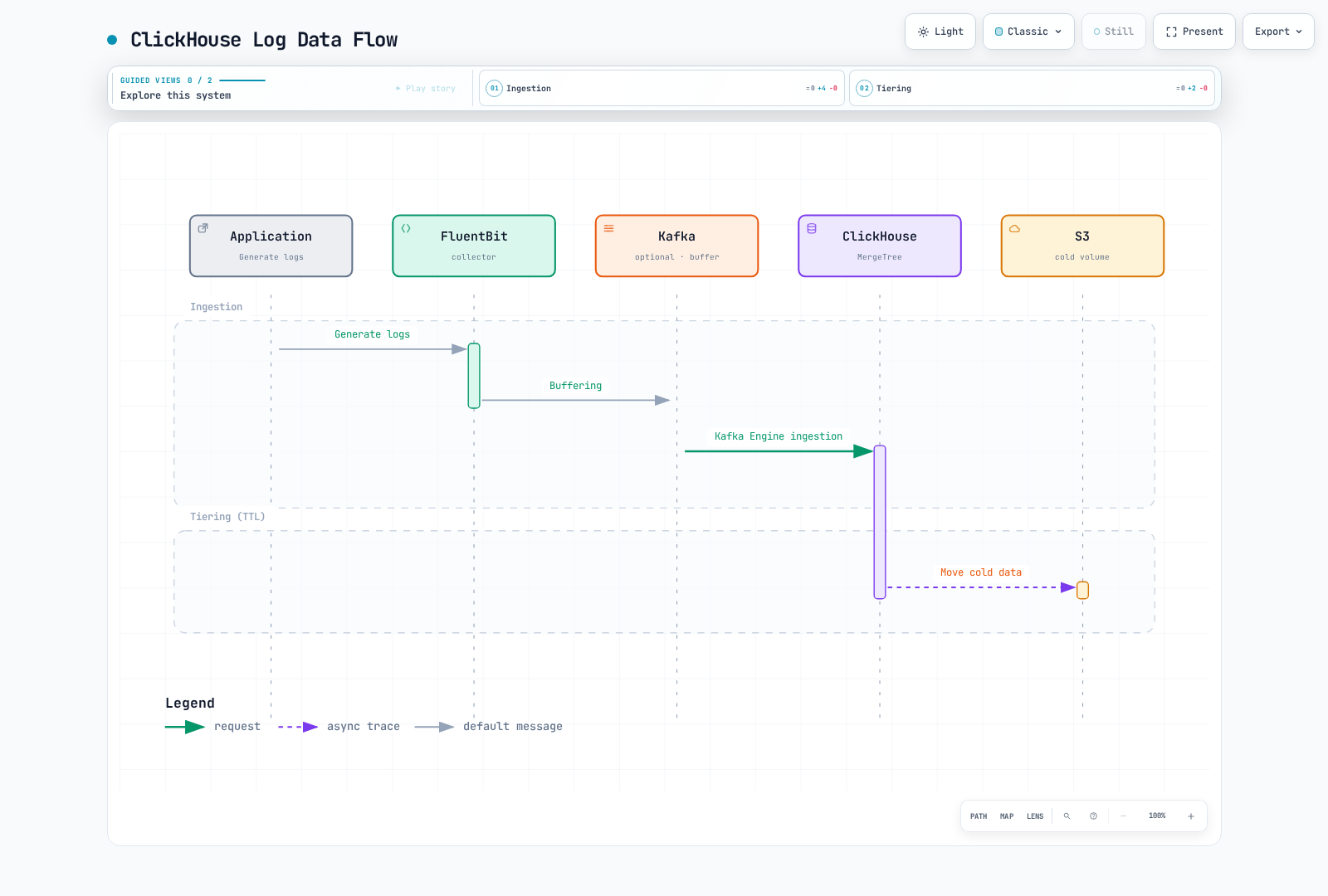Click the 100% zoom level
The width and height of the screenshot is (1328, 896).
(1157, 816)
